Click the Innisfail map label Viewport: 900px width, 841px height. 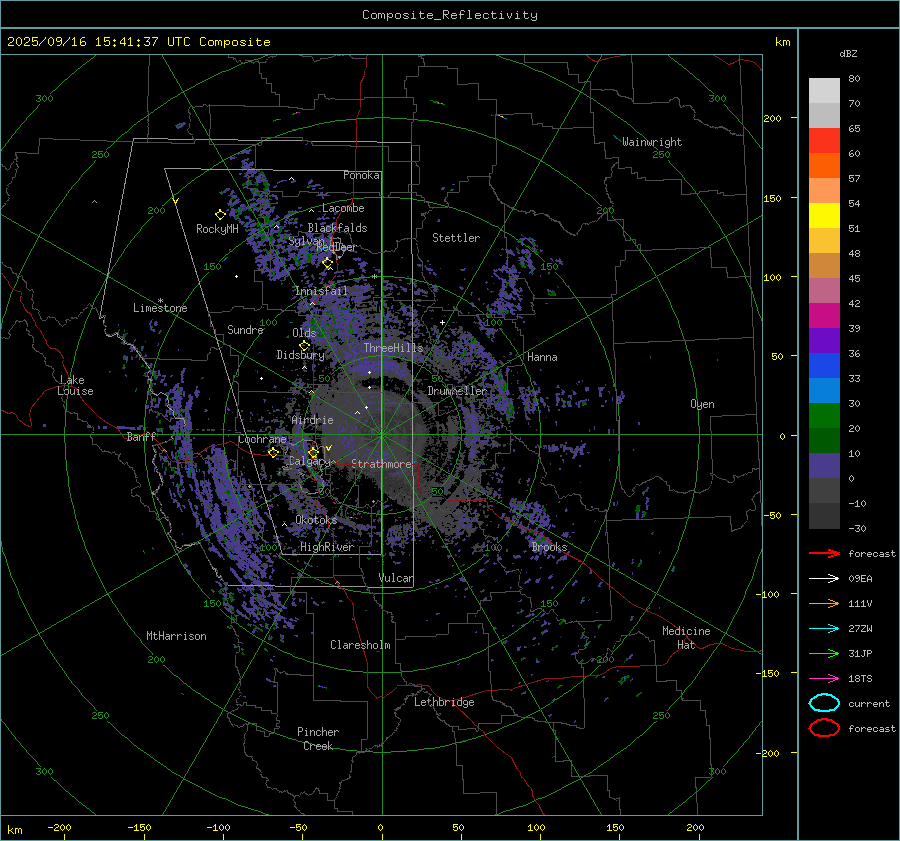(321, 291)
